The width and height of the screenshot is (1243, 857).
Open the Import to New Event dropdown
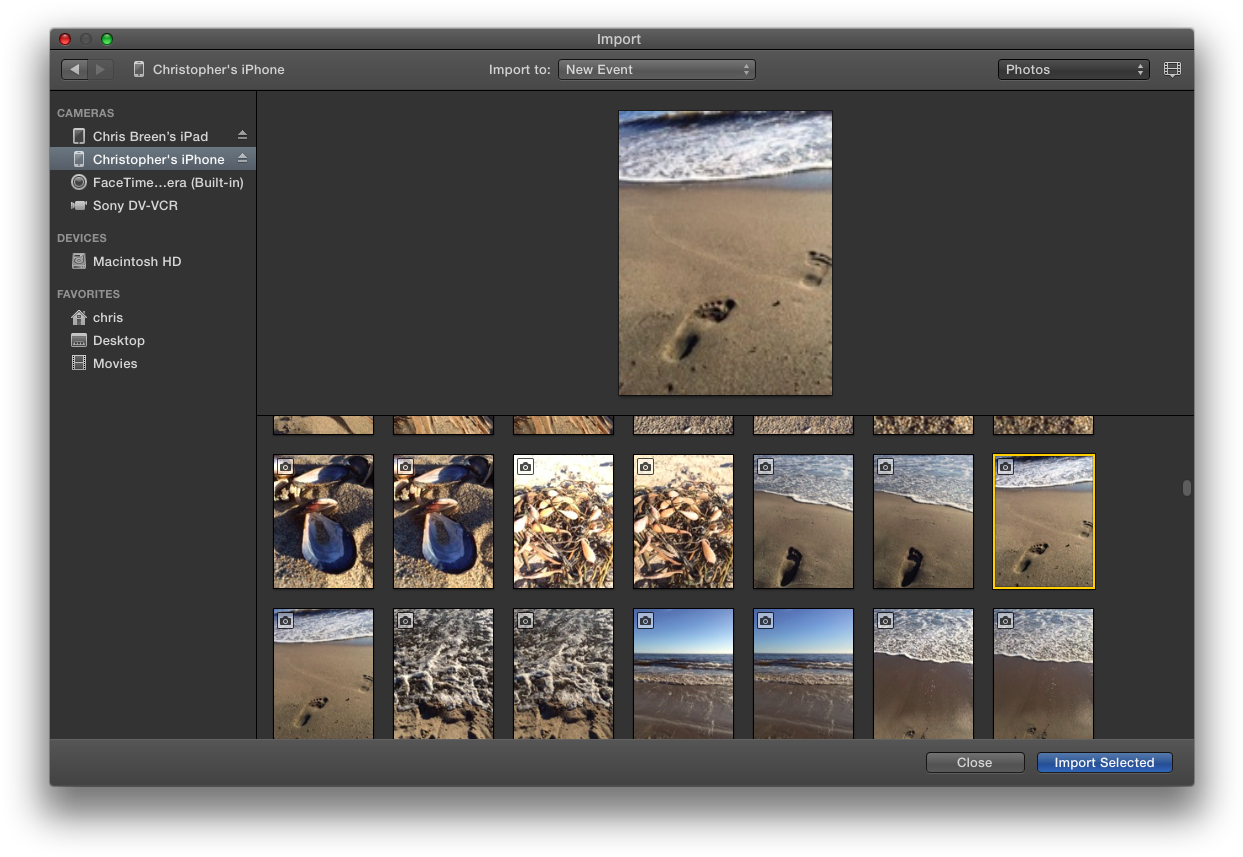(656, 70)
